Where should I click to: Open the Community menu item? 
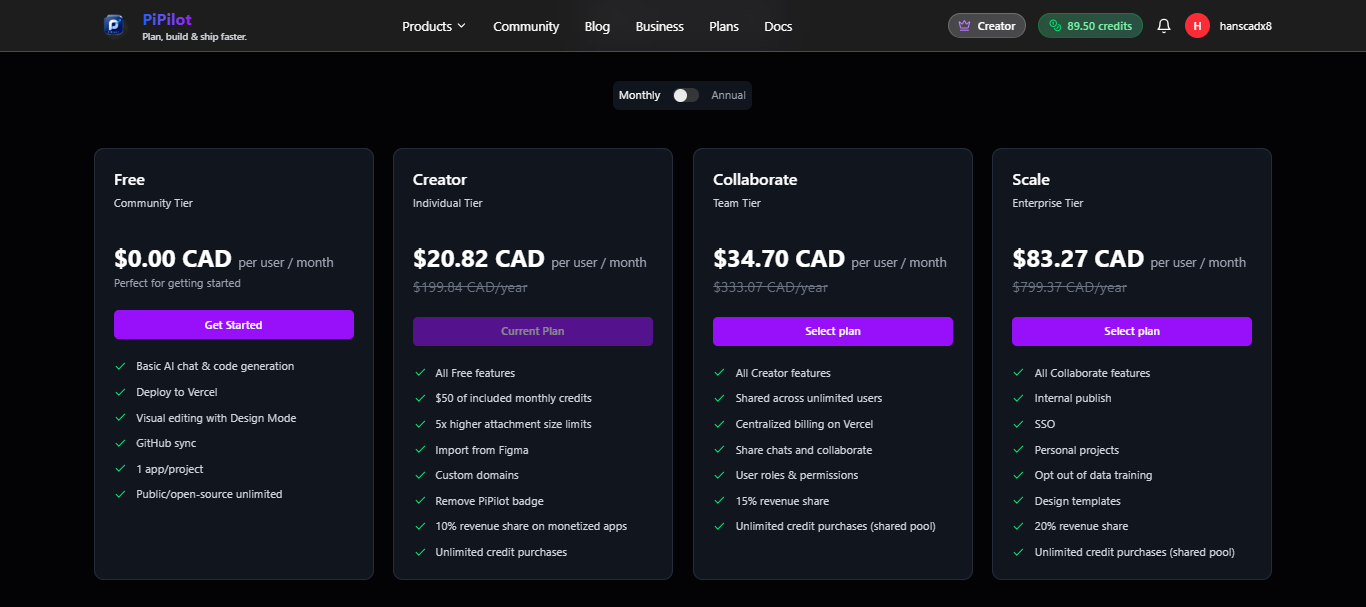(525, 26)
